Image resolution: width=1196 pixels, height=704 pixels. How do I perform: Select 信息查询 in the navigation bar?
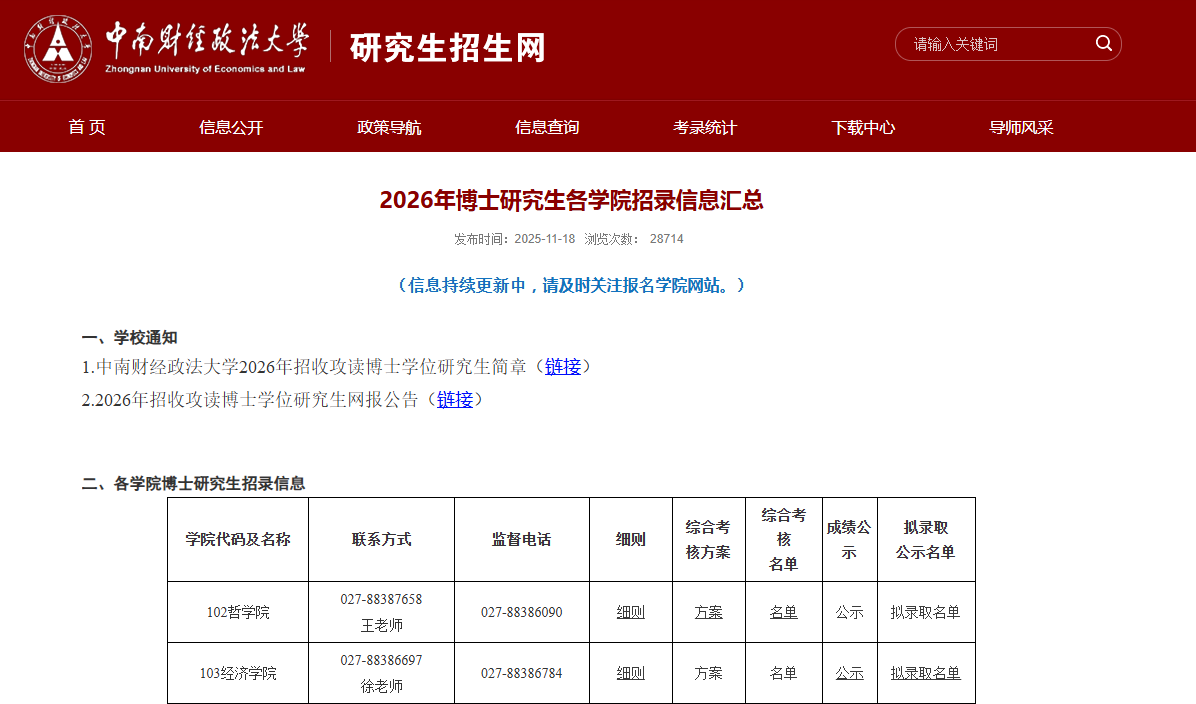point(547,127)
